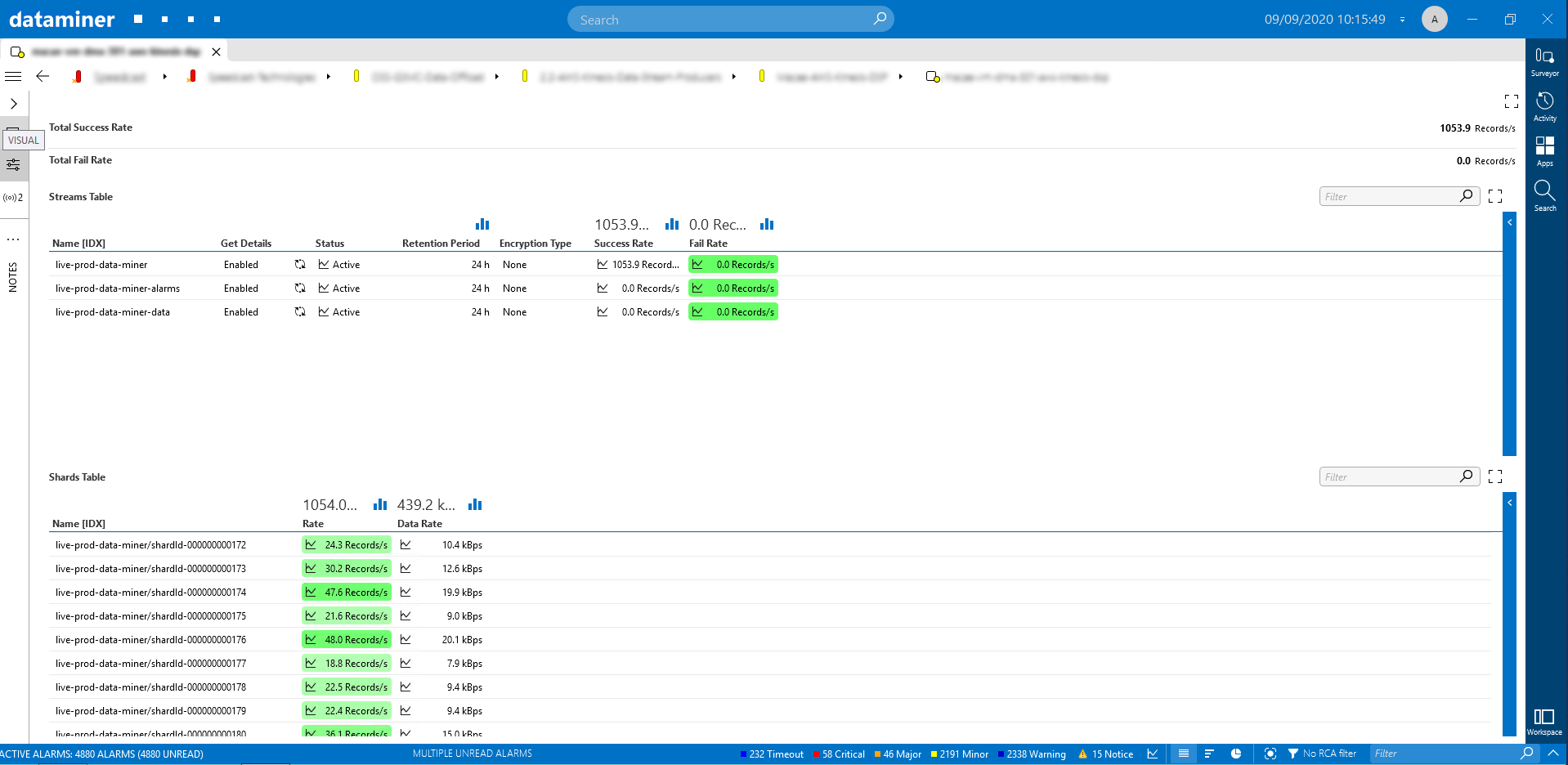1568x765 pixels.
Task: Show histogram for Data Rate column
Action: pos(475,504)
